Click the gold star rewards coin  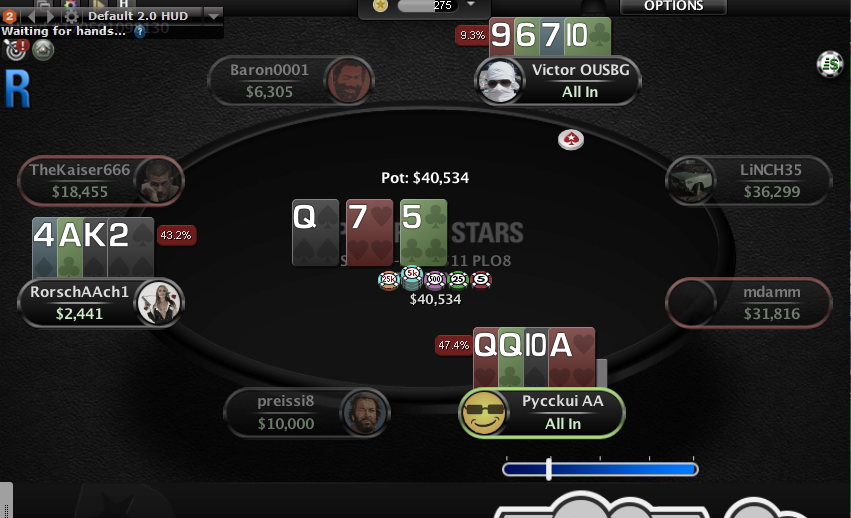[x=380, y=5]
